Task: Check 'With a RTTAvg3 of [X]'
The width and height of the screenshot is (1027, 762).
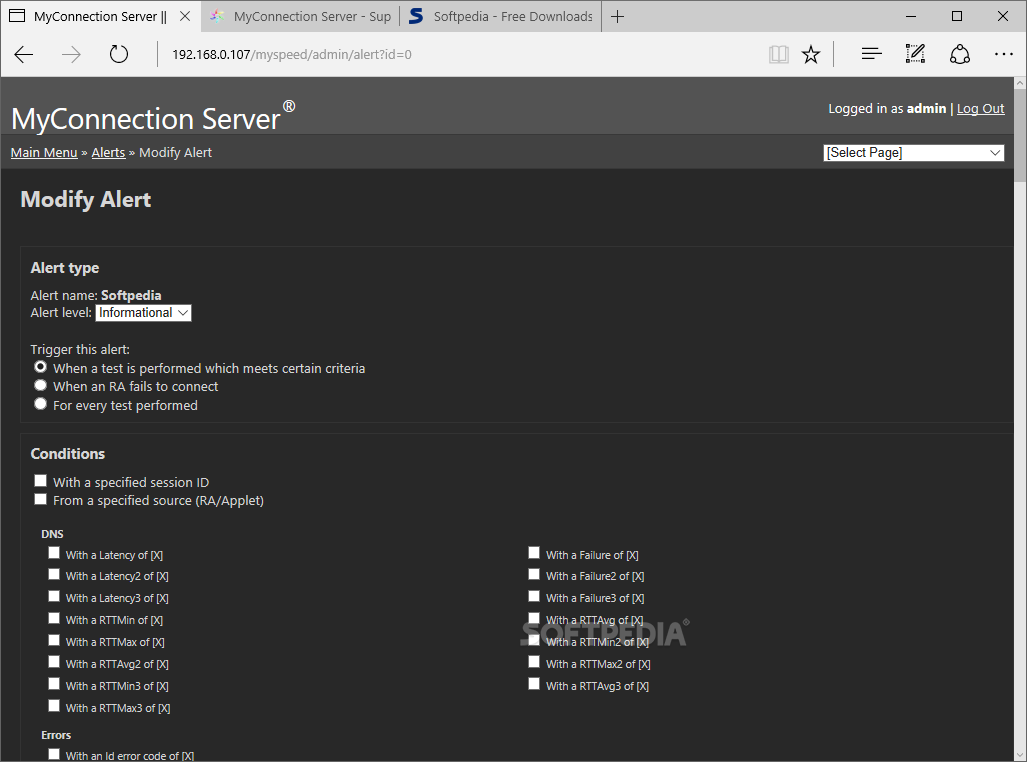Action: tap(534, 684)
